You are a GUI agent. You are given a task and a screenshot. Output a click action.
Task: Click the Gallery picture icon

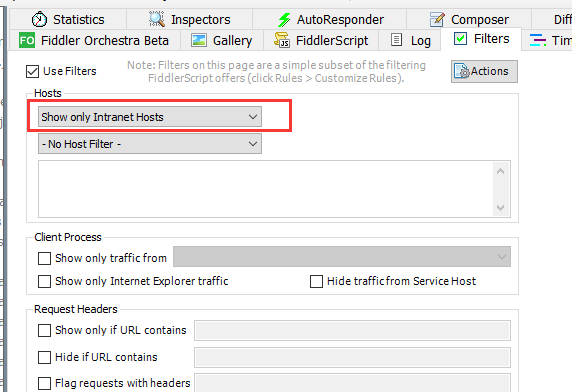point(199,40)
